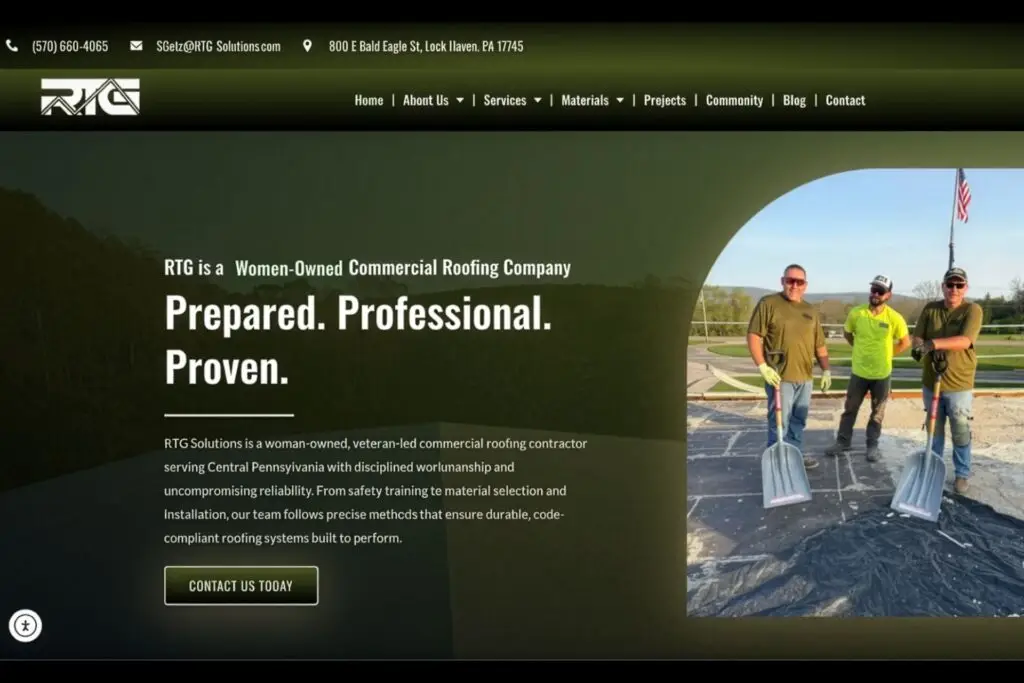Click the About Us menu label

click(x=425, y=101)
